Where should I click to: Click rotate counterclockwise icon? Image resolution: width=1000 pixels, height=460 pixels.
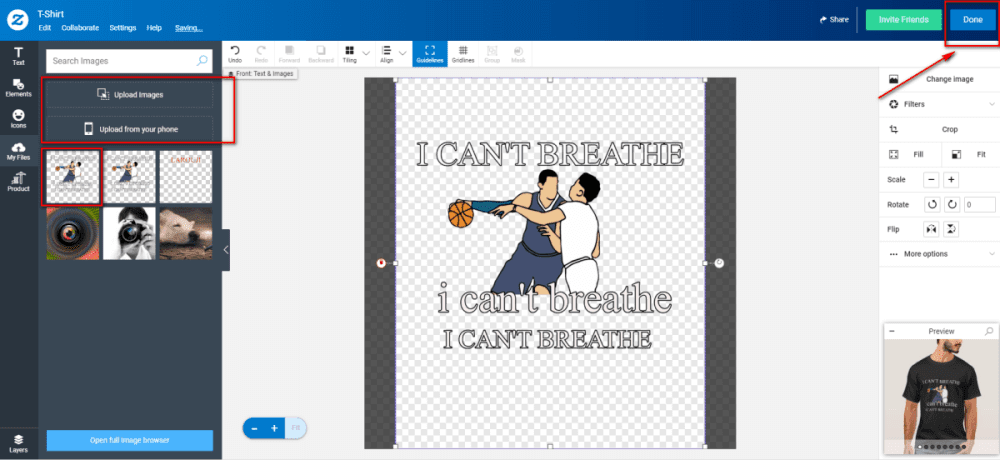coord(931,204)
